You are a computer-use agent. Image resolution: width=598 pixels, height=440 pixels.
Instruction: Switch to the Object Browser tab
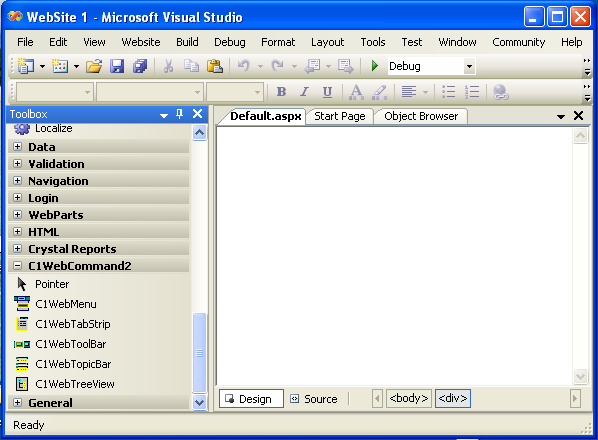click(x=421, y=116)
